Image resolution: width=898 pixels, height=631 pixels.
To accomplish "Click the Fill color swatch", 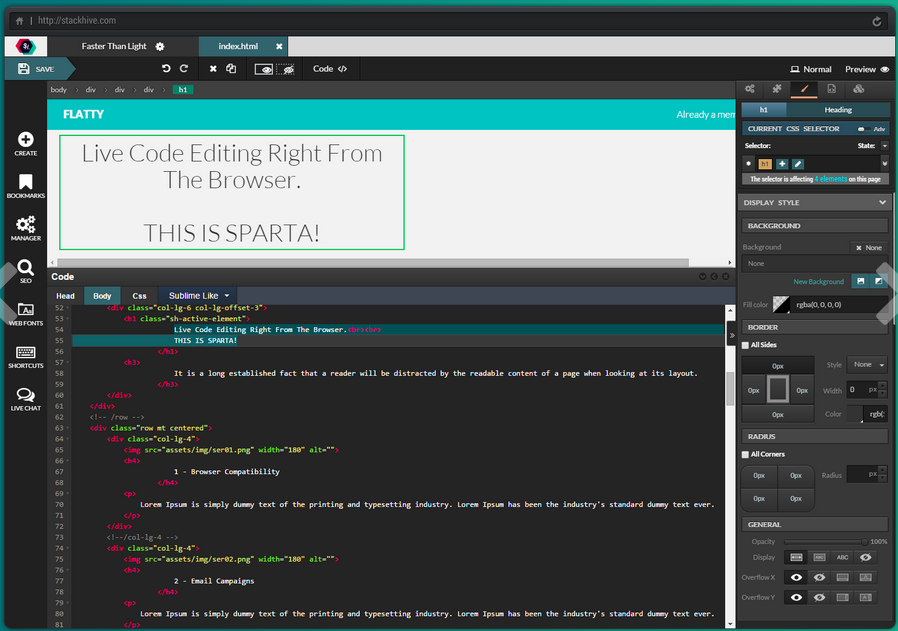I will click(780, 304).
